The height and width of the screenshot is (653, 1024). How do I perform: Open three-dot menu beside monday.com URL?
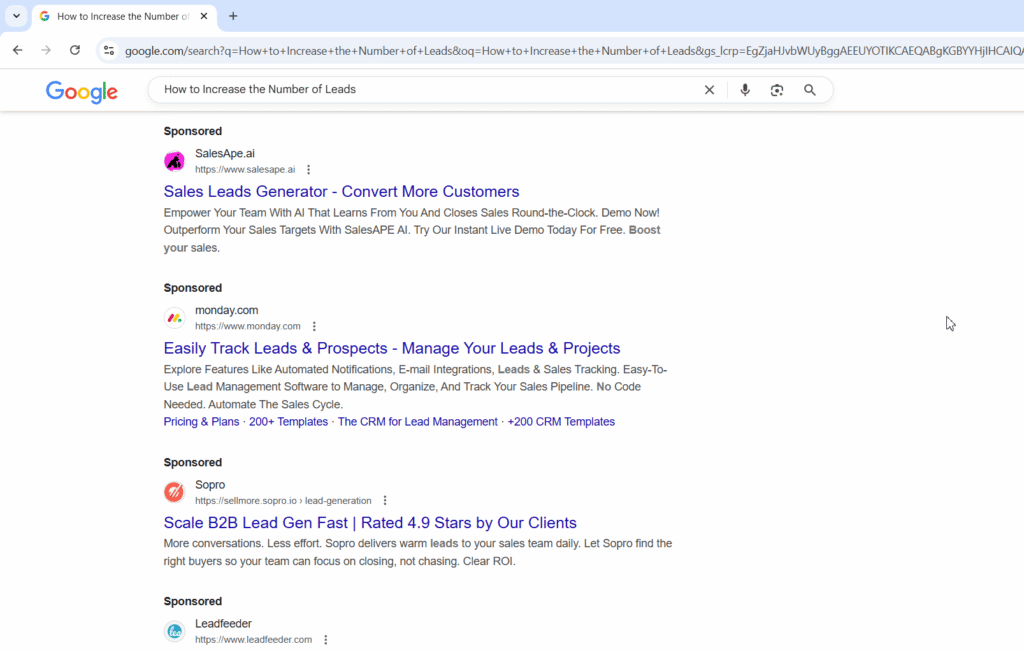pyautogui.click(x=314, y=326)
